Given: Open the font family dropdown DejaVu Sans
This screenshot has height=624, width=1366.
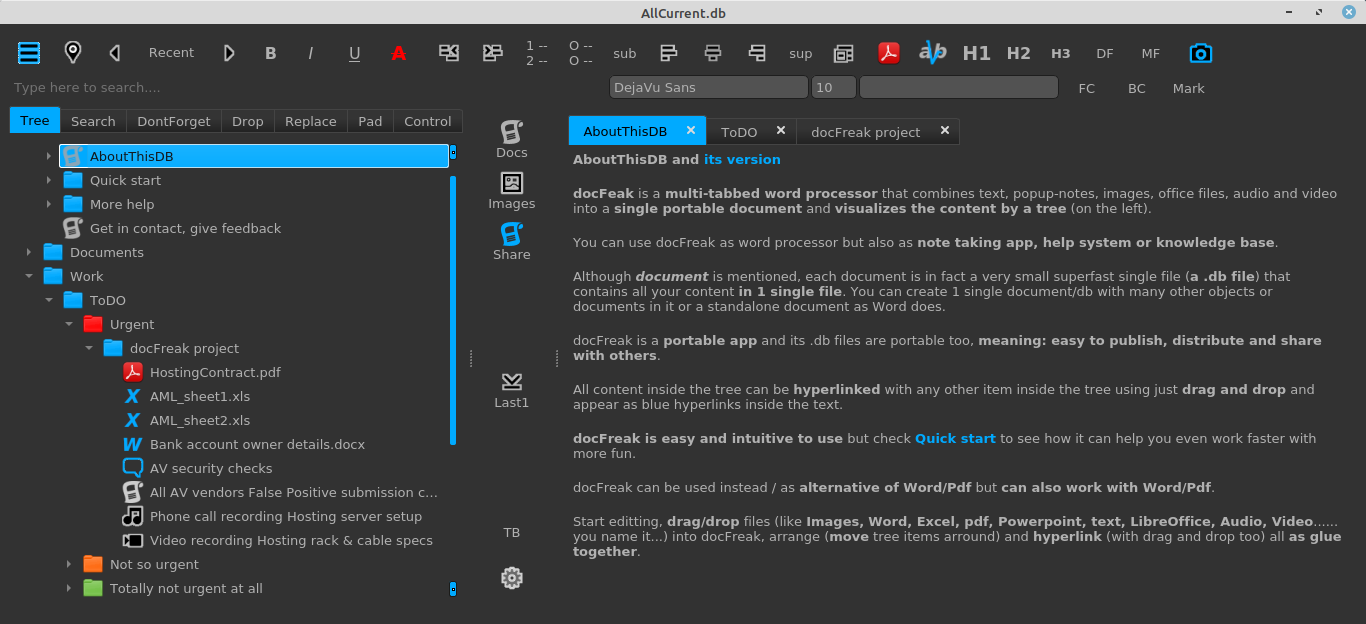Looking at the screenshot, I should click(x=708, y=88).
